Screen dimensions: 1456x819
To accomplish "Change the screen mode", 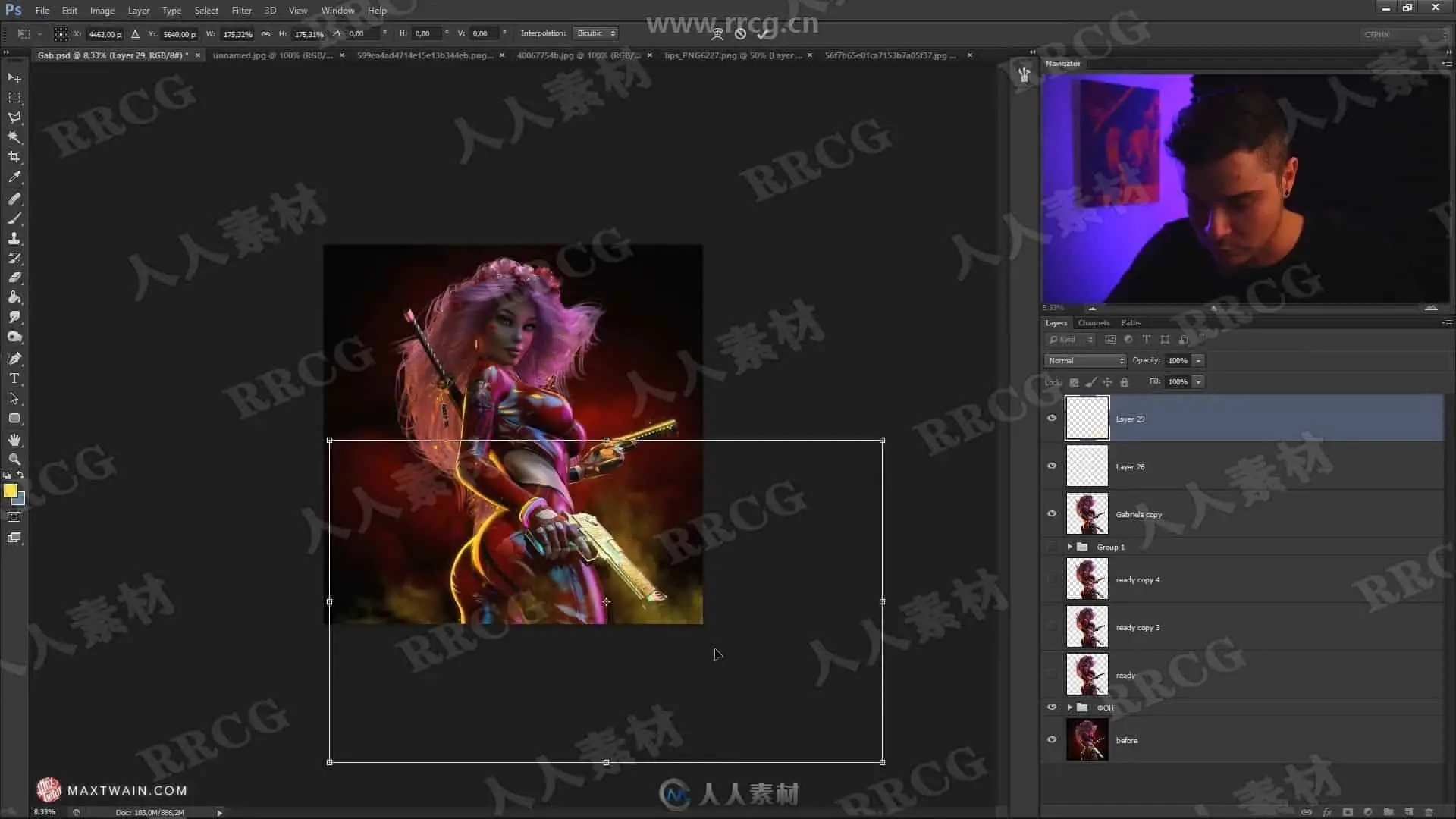I will click(14, 538).
